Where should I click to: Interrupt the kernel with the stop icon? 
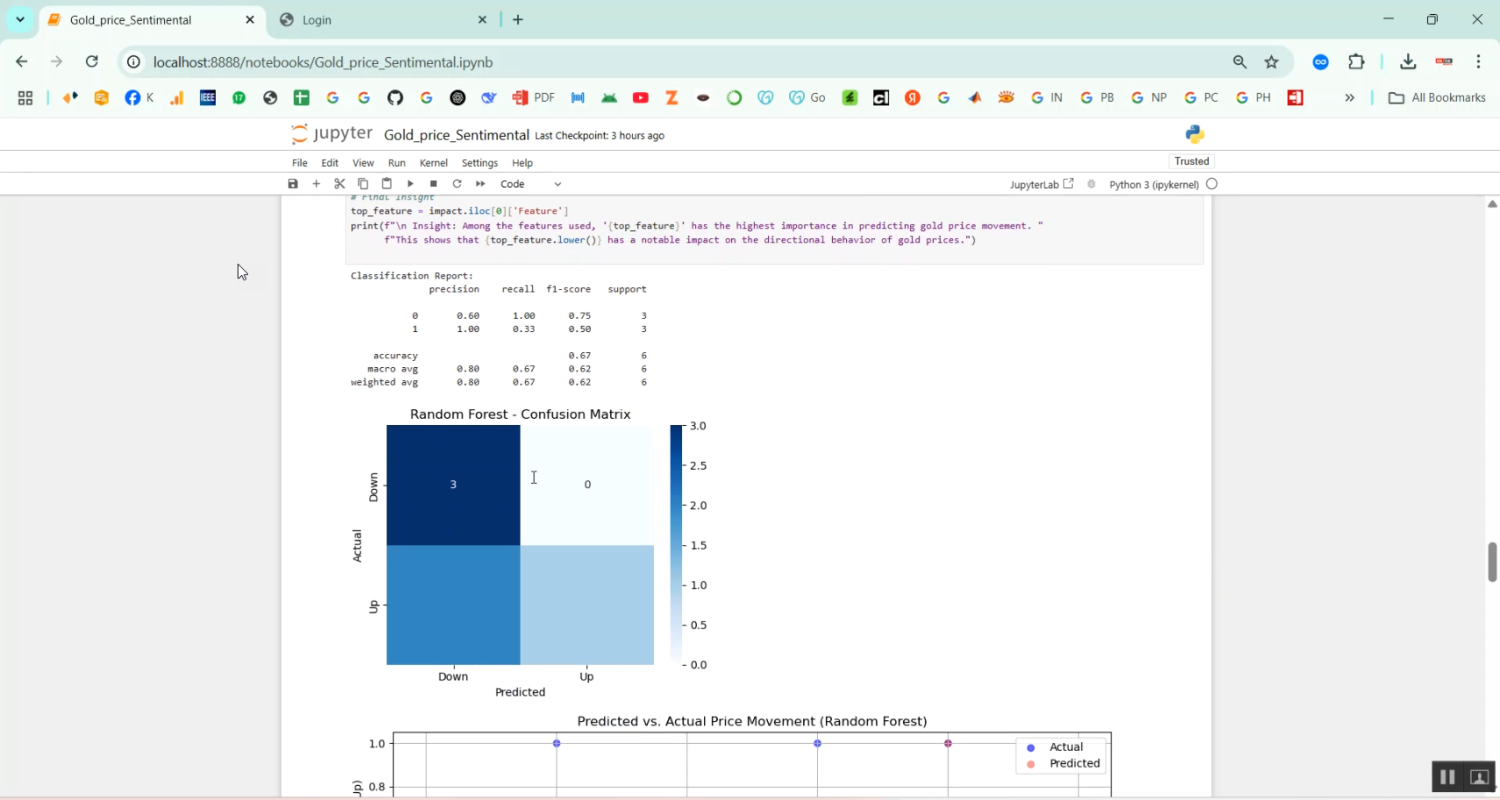pos(433,184)
